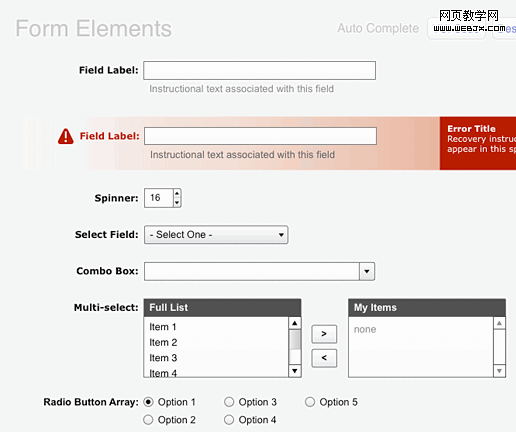Decrease the Spinner value with down arrow
Screen dimensions: 516x432
pos(177,202)
